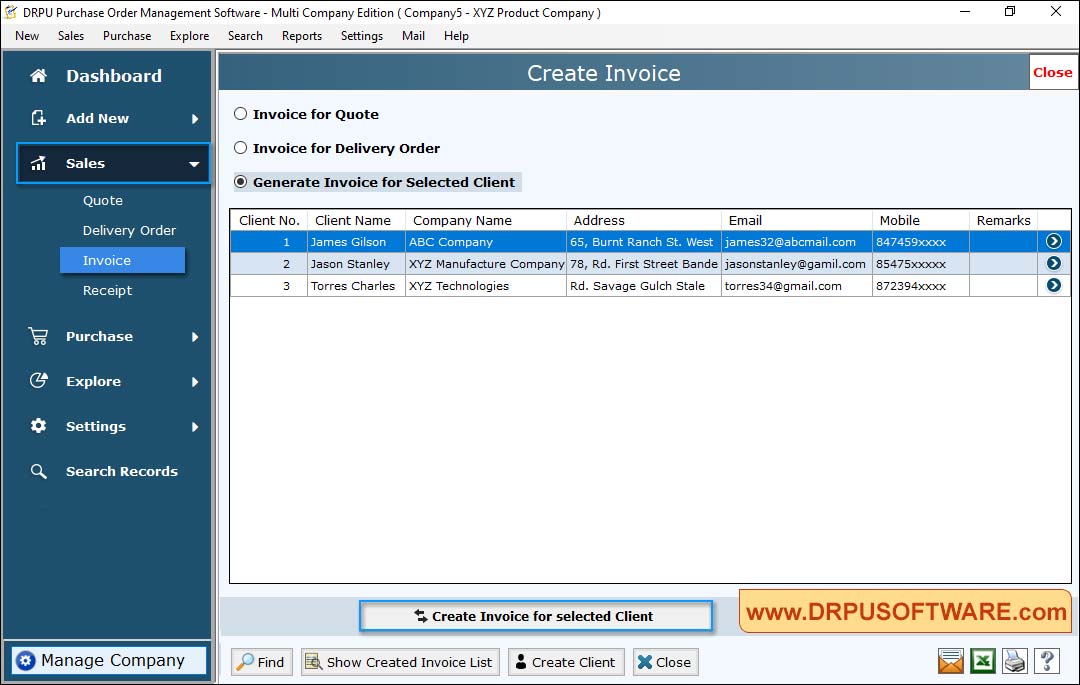This screenshot has width=1080, height=685.
Task: Click Show Created Invoice List button
Action: (400, 662)
